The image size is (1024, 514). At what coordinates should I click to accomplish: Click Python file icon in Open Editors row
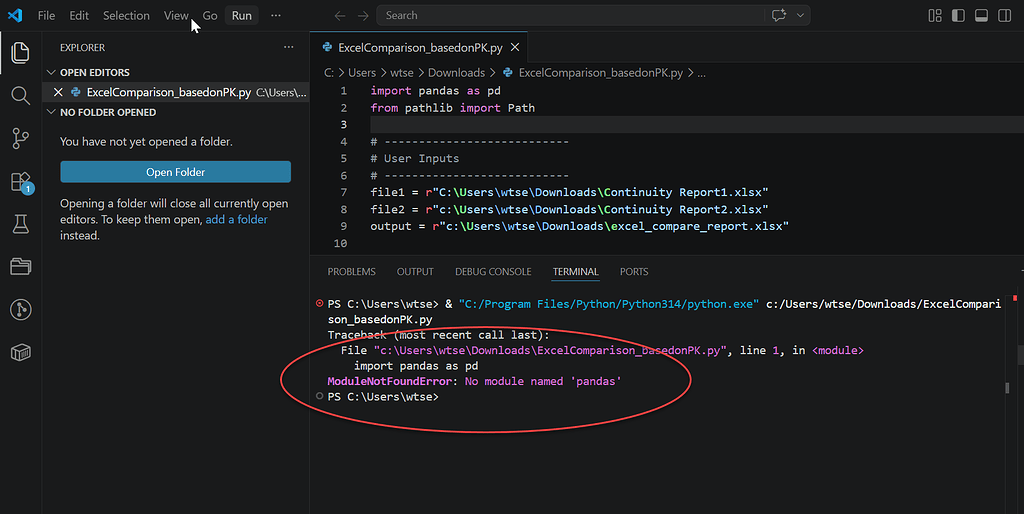(76, 92)
